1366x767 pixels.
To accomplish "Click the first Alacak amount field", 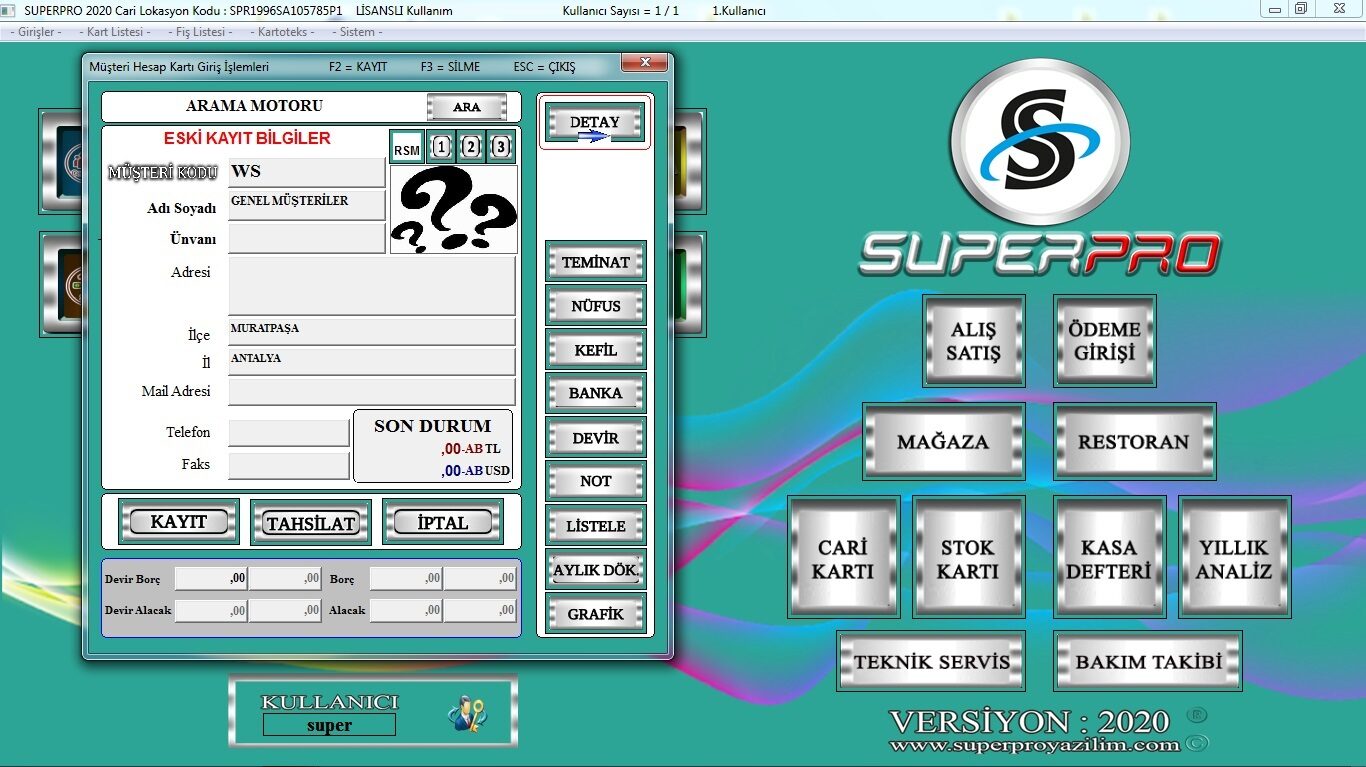I will [406, 610].
